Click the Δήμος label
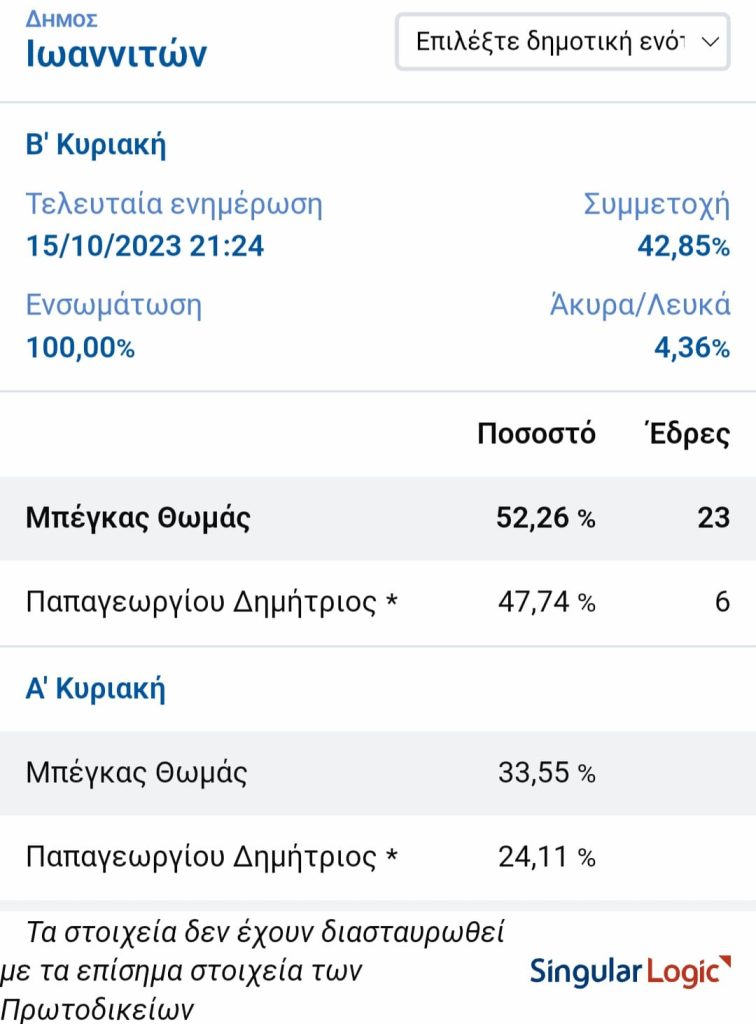The image size is (756, 1024). [x=61, y=20]
